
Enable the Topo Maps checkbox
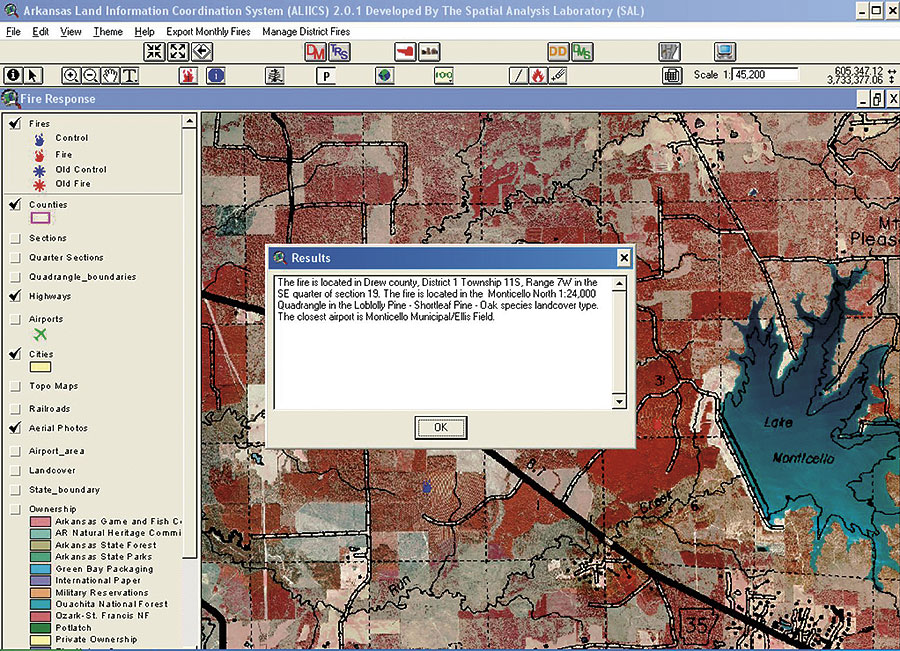(x=15, y=386)
